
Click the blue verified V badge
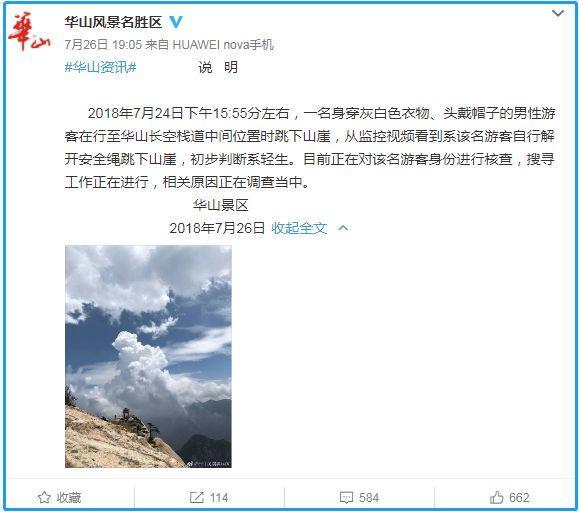click(176, 22)
